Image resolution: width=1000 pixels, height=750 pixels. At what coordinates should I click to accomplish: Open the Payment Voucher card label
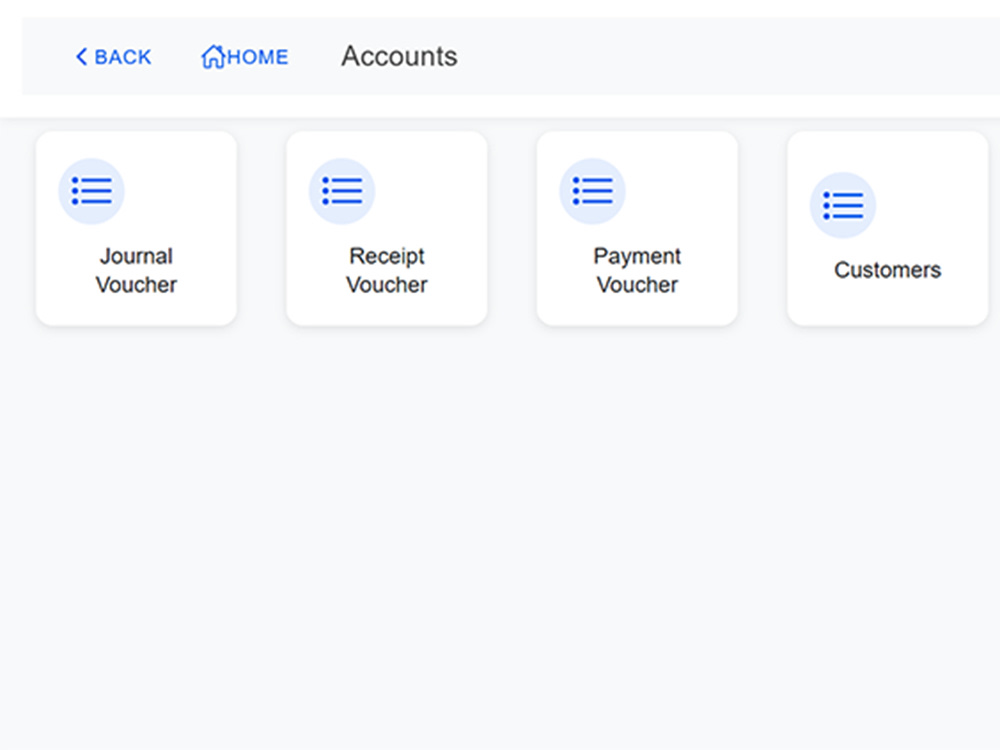tap(637, 270)
